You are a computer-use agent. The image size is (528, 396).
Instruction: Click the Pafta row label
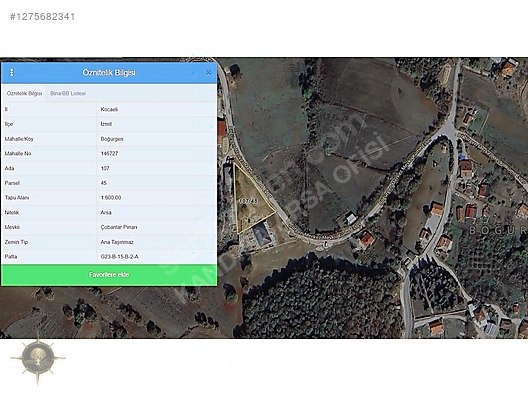tap(11, 257)
